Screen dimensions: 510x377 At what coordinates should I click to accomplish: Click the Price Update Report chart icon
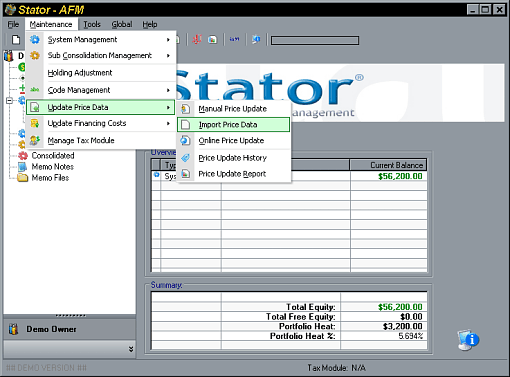click(x=185, y=174)
